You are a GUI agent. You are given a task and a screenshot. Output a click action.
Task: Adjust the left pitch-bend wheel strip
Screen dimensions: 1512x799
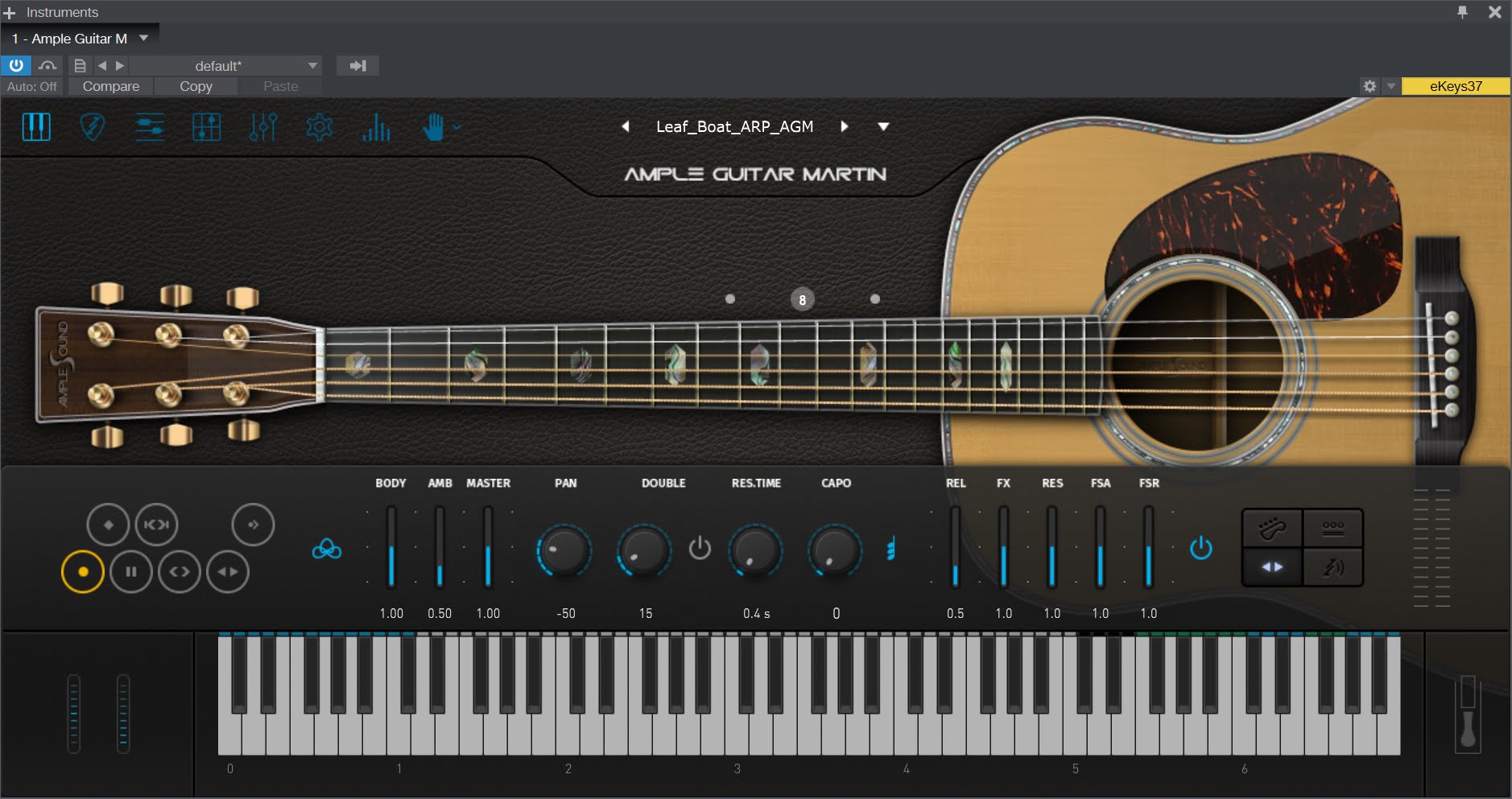(74, 714)
